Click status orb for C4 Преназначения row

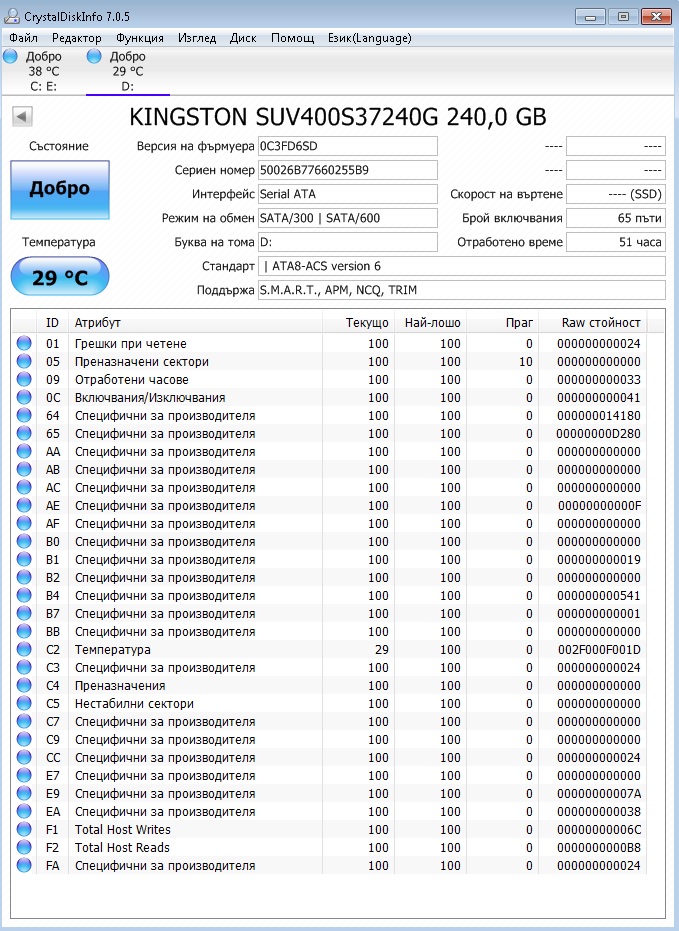click(x=24, y=685)
